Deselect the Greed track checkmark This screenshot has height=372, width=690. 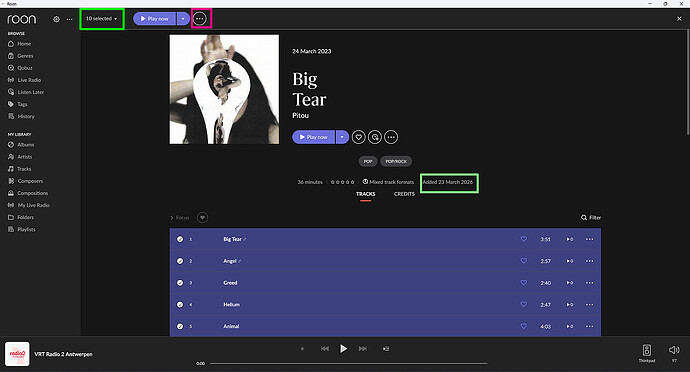pyautogui.click(x=180, y=283)
